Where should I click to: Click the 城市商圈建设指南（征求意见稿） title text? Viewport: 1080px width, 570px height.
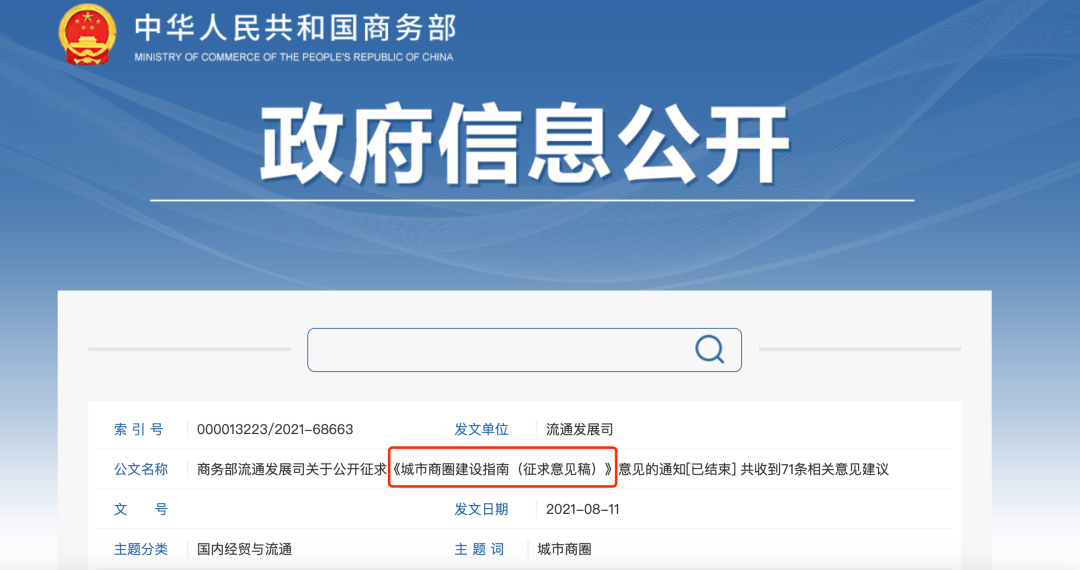click(x=502, y=469)
